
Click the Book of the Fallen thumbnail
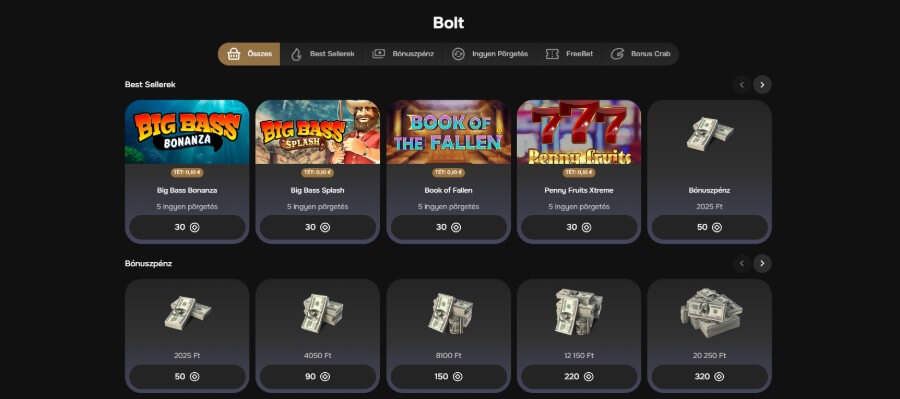coord(448,132)
